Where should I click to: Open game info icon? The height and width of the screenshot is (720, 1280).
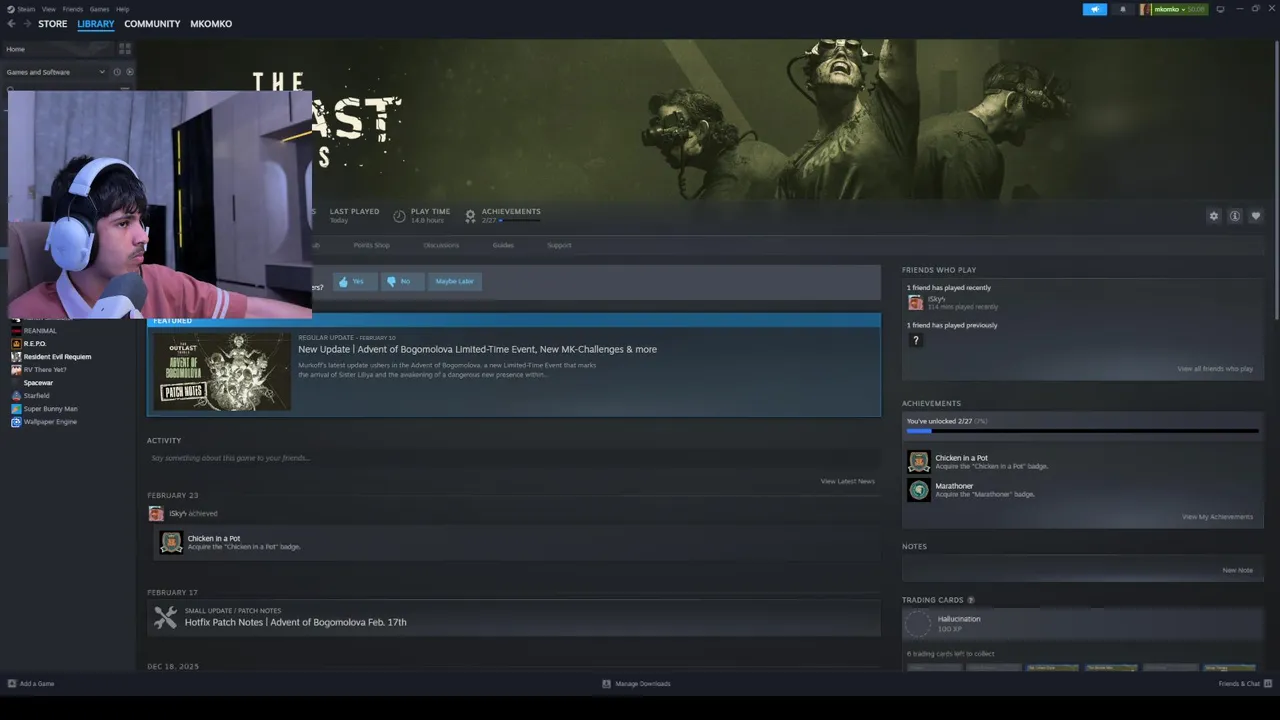(1235, 216)
